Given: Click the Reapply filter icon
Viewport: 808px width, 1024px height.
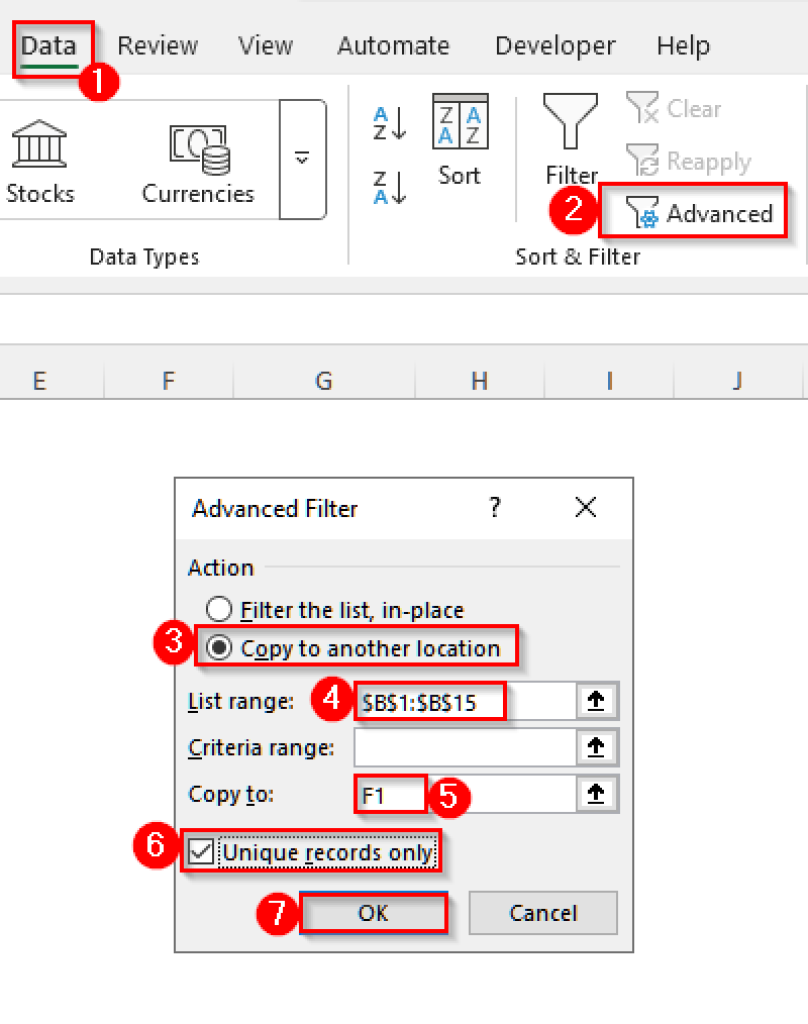Looking at the screenshot, I should coord(700,161).
